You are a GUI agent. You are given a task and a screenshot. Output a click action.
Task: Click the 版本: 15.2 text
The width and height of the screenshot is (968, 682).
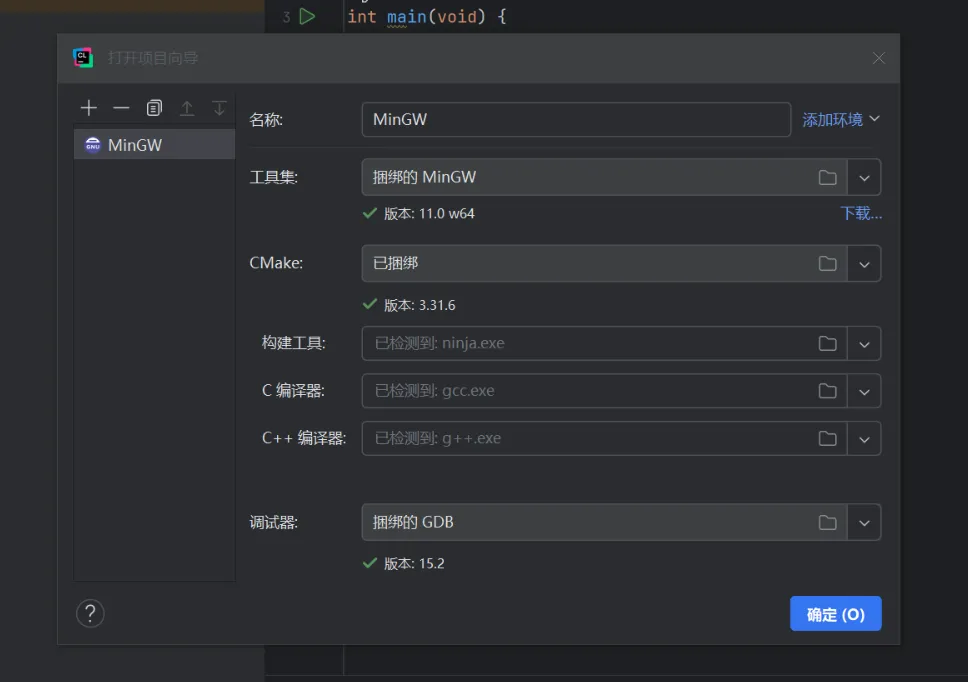[414, 563]
